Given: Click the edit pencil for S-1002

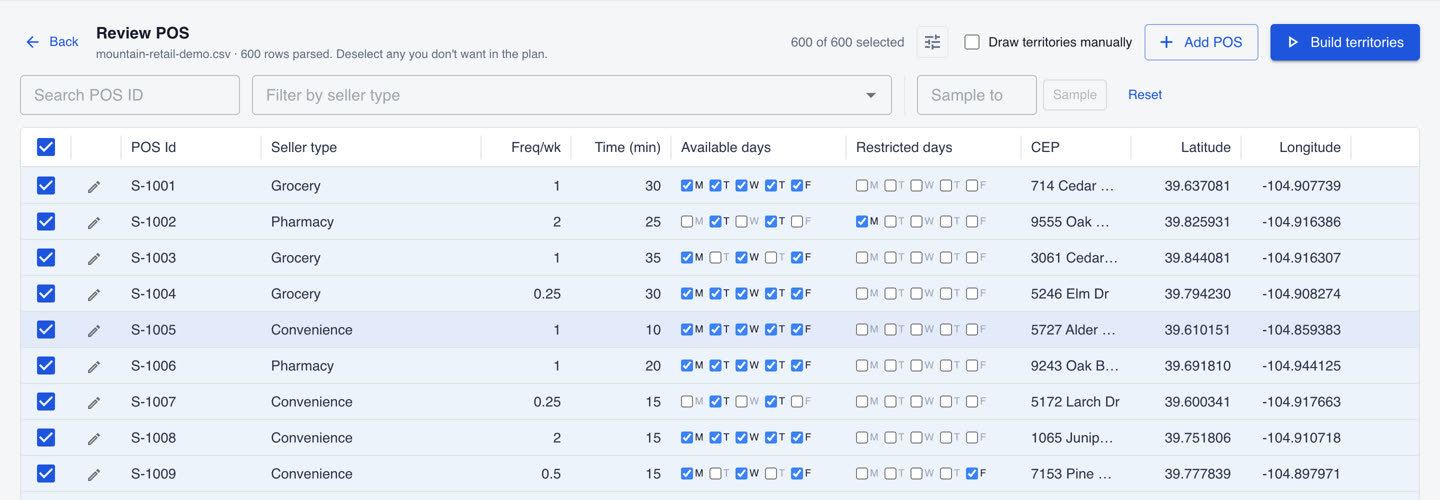Looking at the screenshot, I should pos(94,222).
